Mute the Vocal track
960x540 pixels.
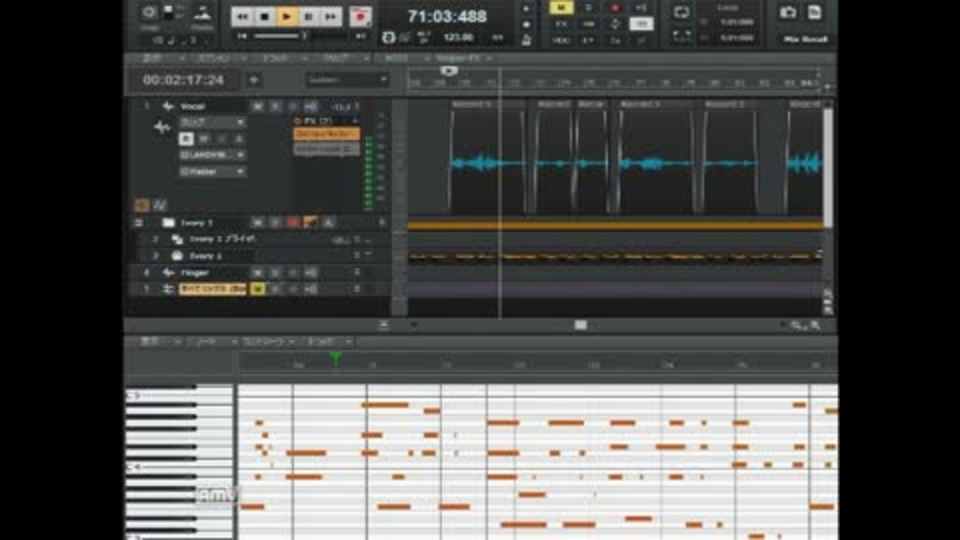pyautogui.click(x=258, y=107)
